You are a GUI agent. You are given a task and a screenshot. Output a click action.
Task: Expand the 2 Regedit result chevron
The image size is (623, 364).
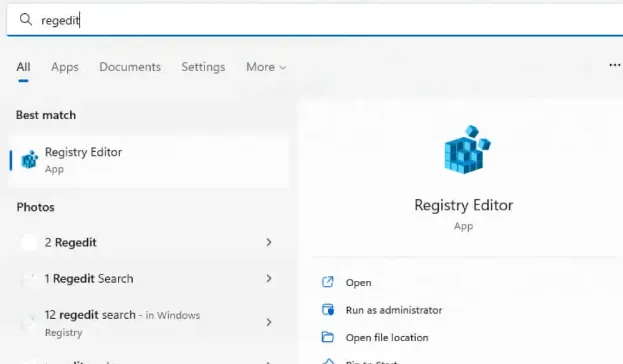(x=269, y=242)
